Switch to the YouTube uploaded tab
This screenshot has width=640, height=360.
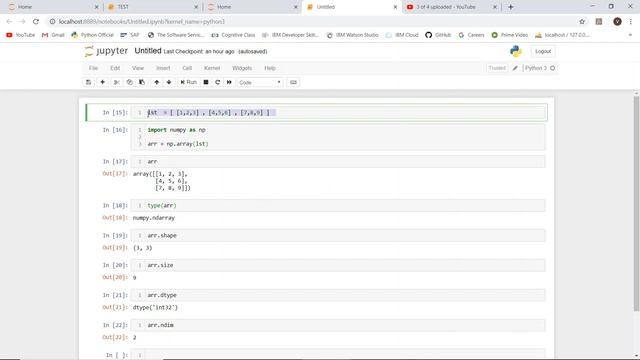click(452, 7)
